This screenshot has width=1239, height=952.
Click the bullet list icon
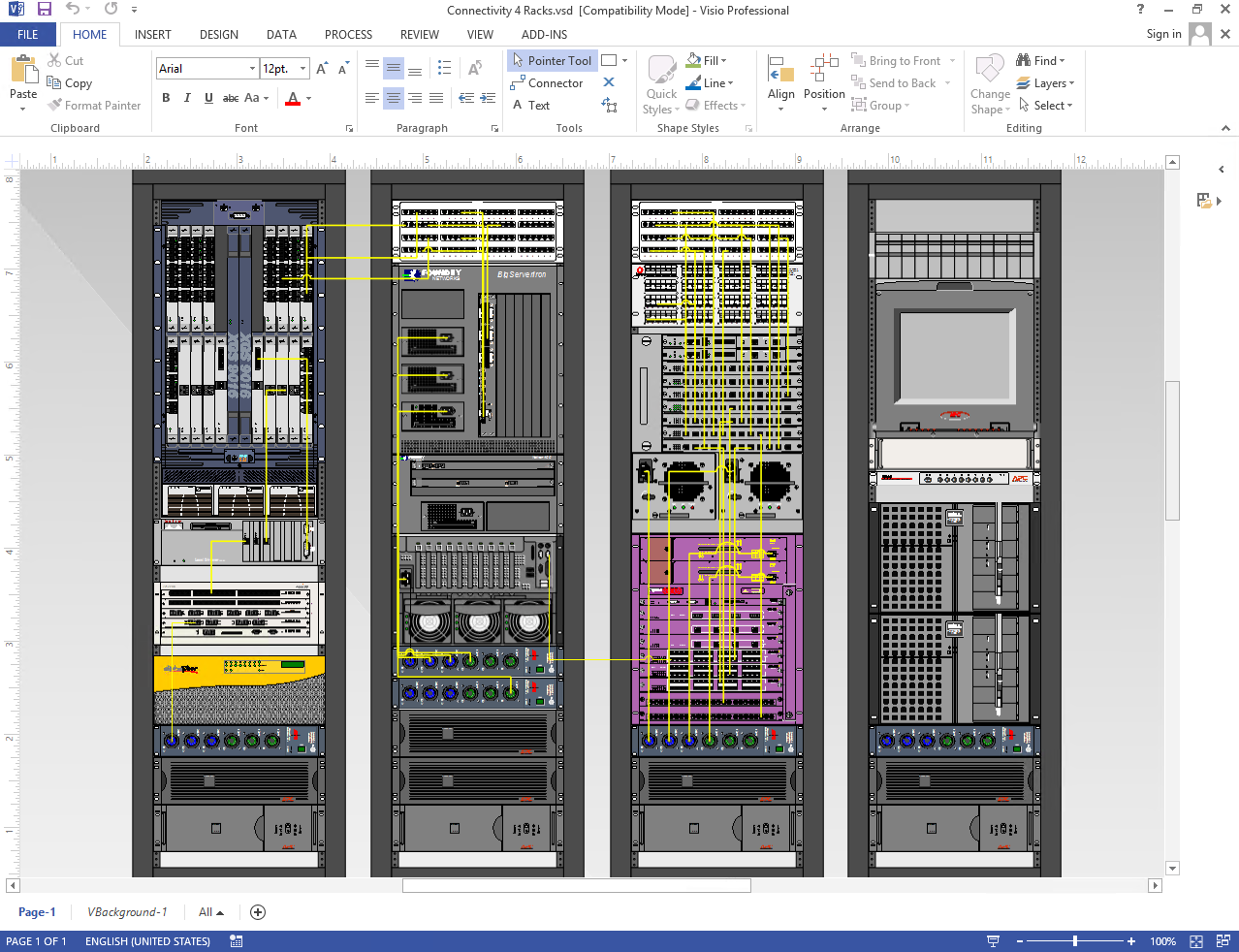point(444,68)
